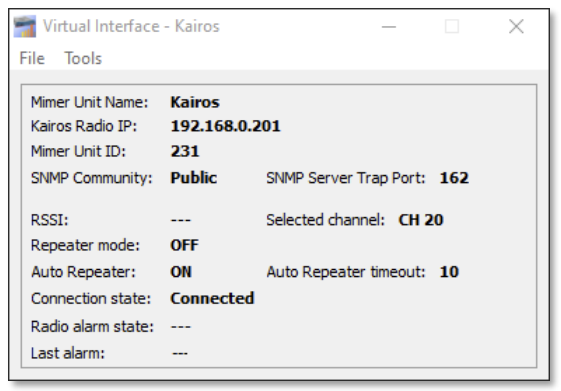This screenshot has height=391, width=561.
Task: Click the RSSI value dashes
Action: pyautogui.click(x=181, y=220)
